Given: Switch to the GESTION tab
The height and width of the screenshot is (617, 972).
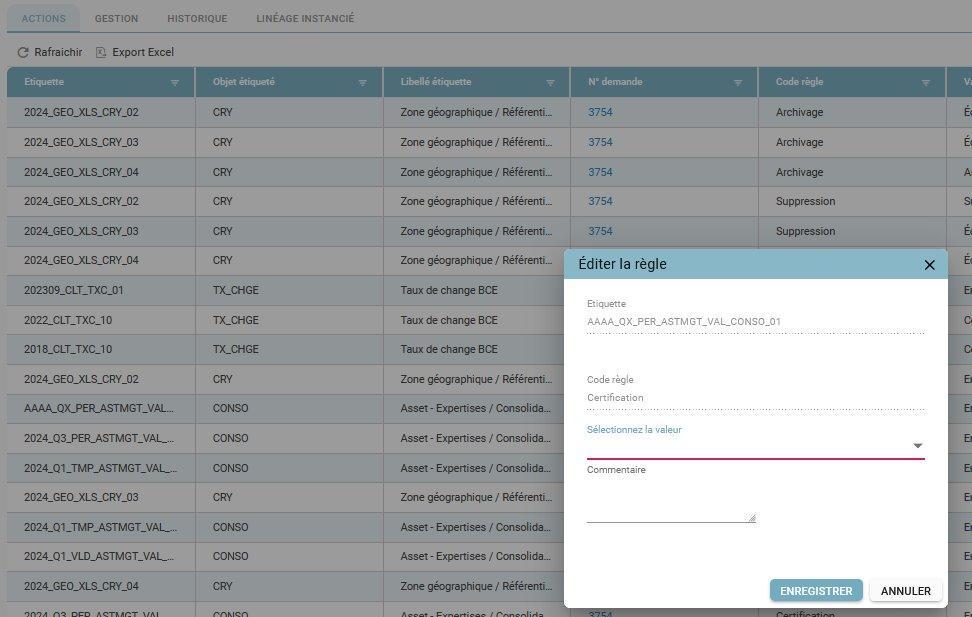Looking at the screenshot, I should [117, 19].
